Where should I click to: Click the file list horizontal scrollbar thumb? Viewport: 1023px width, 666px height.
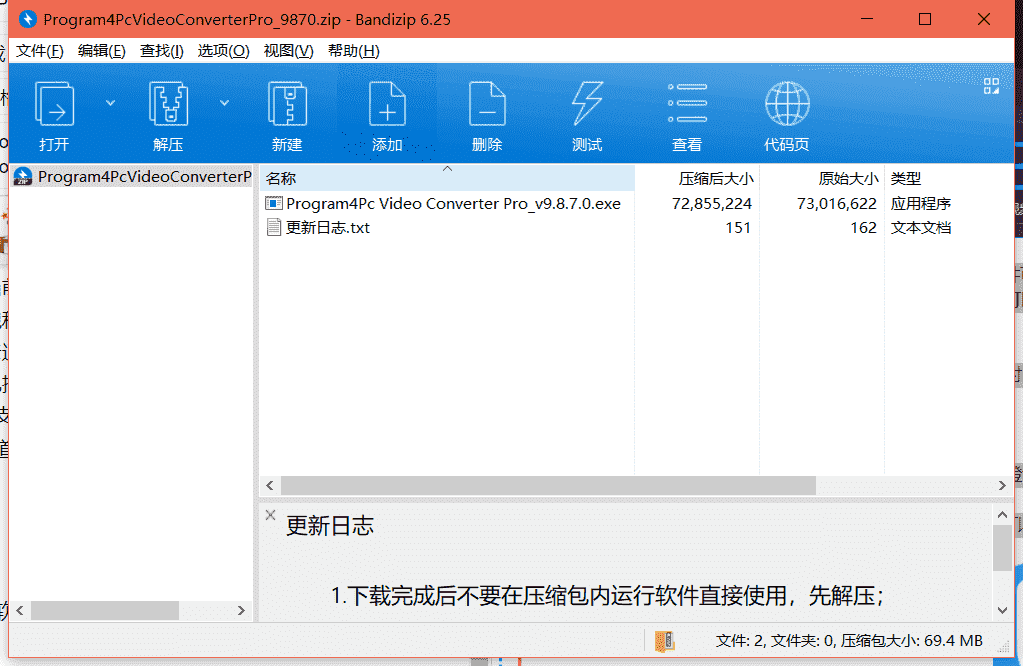(x=548, y=485)
